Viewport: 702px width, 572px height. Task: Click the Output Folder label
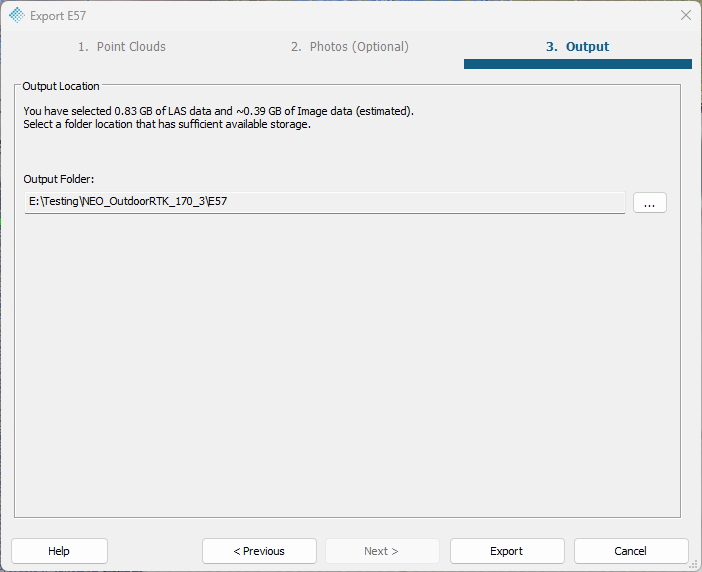[59, 179]
